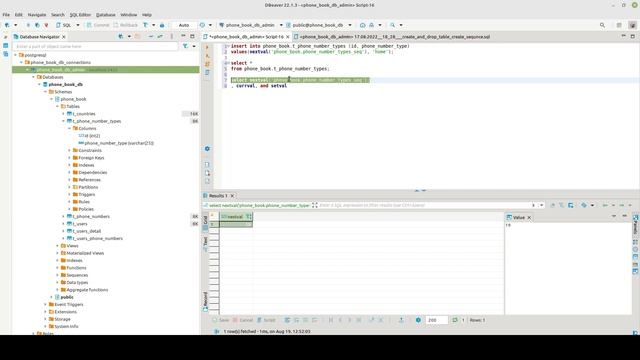Image resolution: width=640 pixels, height=360 pixels.
Task: Toggle the Auto commit mode field
Action: click(x=184, y=25)
